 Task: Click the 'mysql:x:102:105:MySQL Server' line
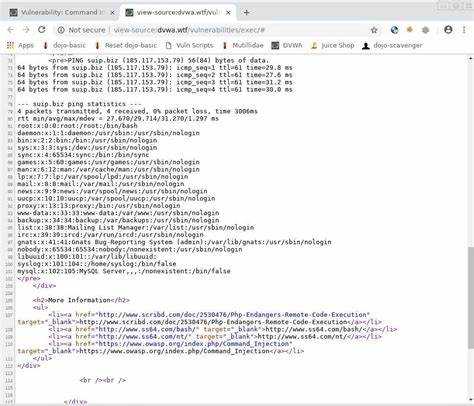124,271
